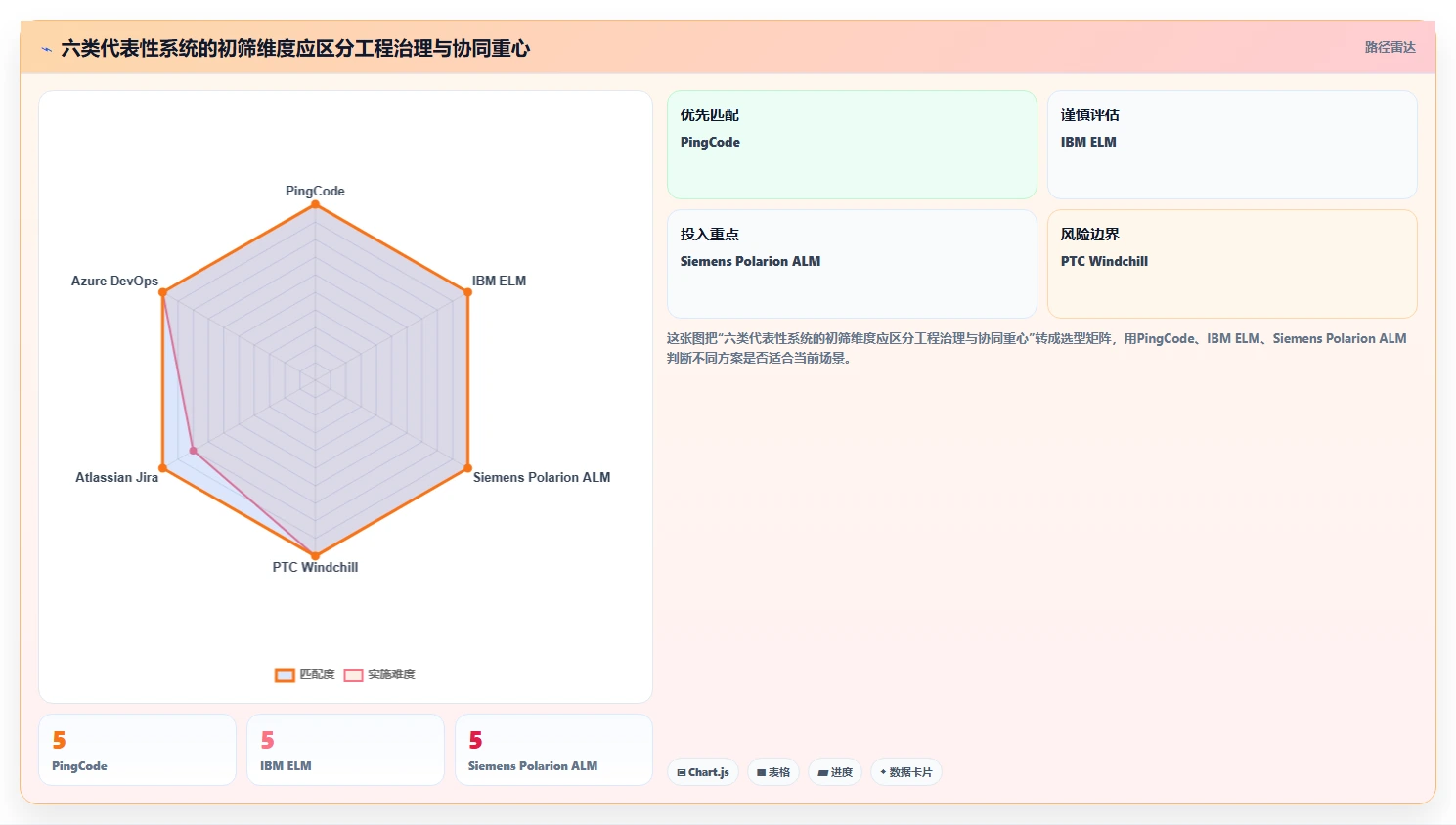Select the Azure DevOps axis label
The width and height of the screenshot is (1456, 825).
pos(114,281)
